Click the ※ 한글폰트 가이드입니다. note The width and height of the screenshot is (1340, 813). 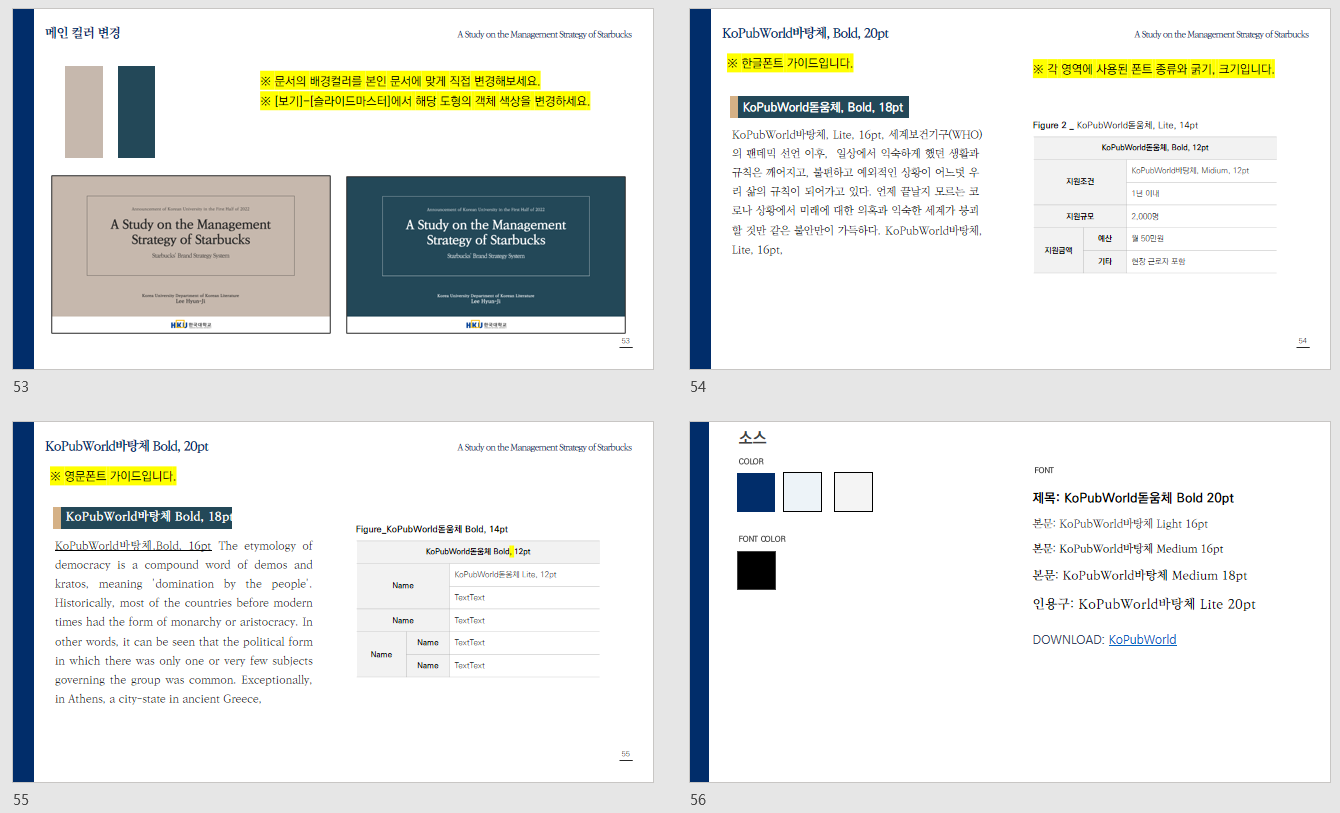tap(790, 64)
